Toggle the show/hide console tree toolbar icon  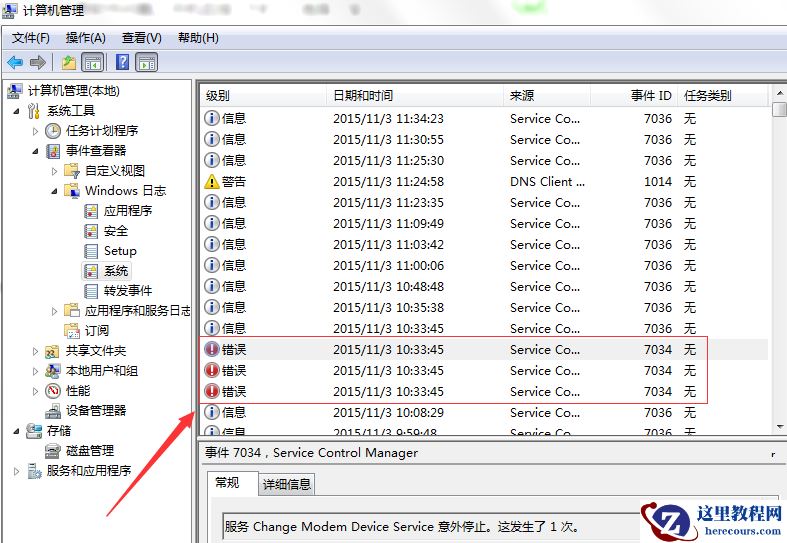click(x=93, y=63)
